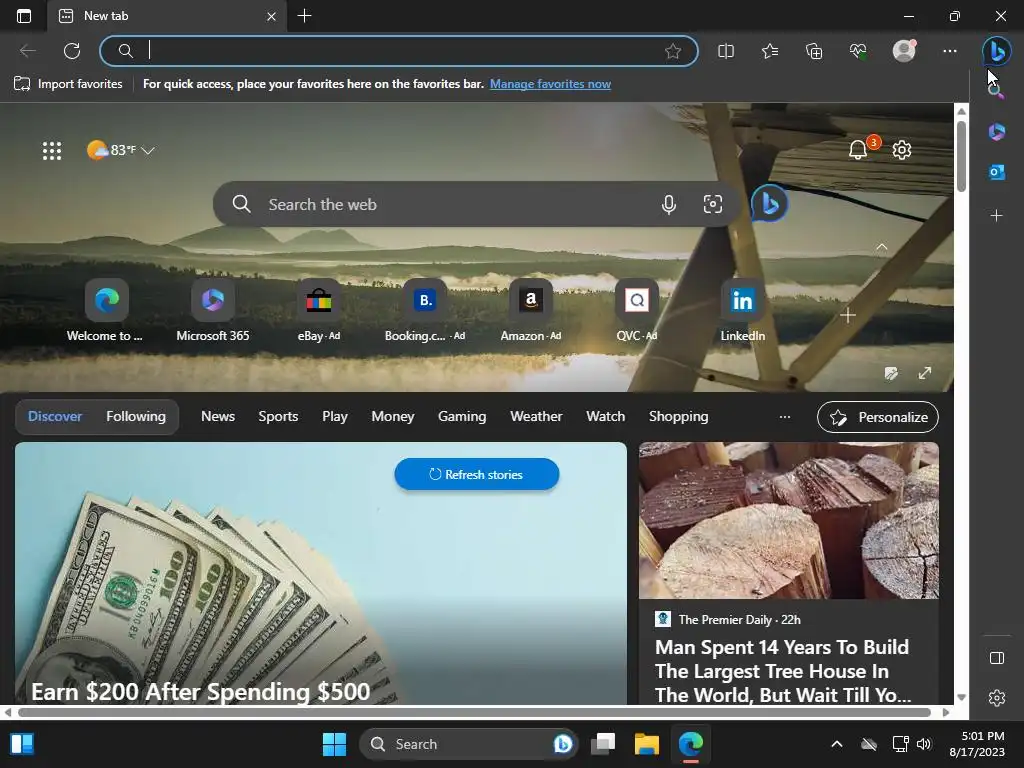Add this page to favorites star
This screenshot has height=768, width=1024.
pos(673,51)
